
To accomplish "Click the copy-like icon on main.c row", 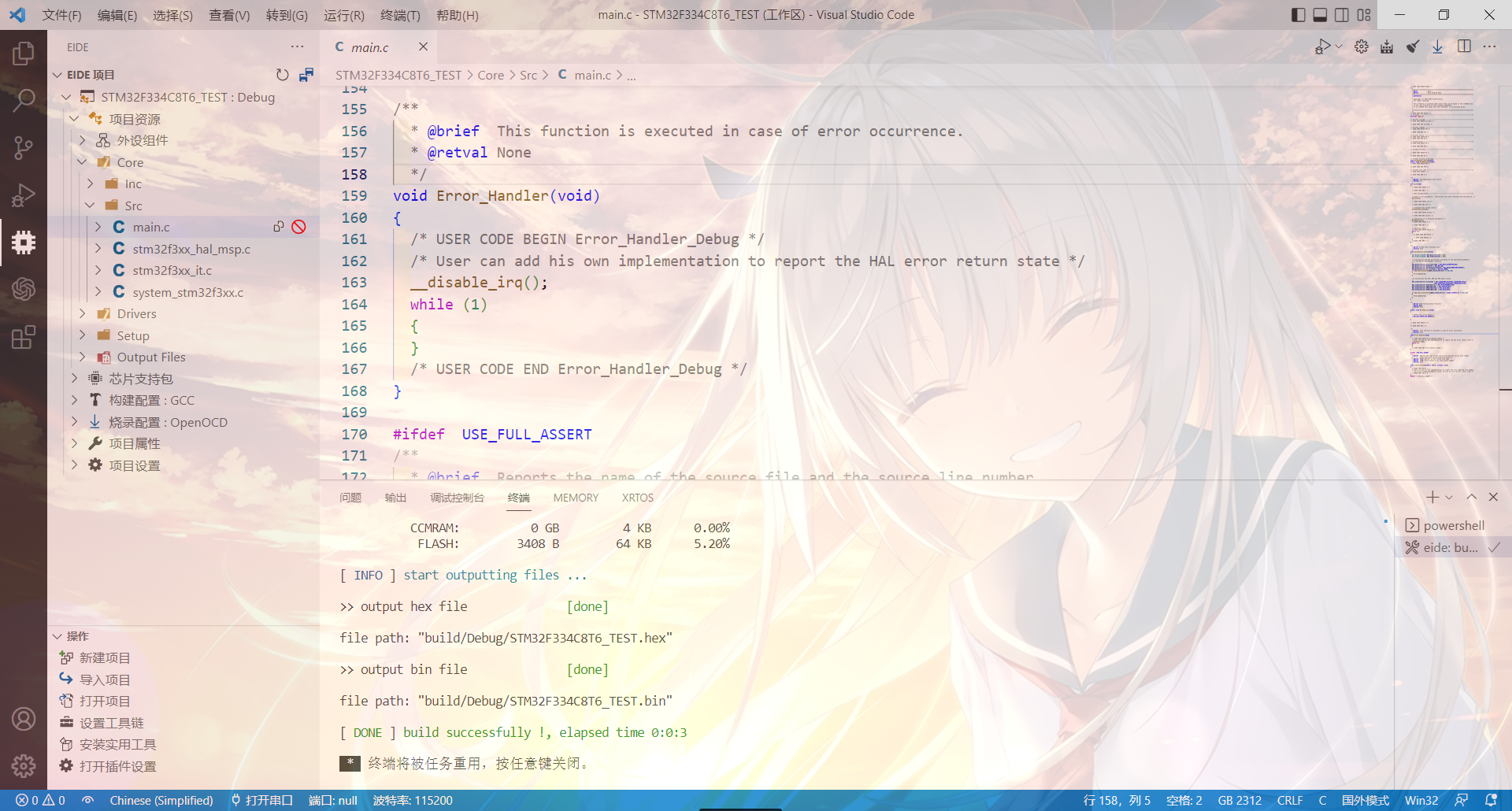I will click(x=278, y=227).
